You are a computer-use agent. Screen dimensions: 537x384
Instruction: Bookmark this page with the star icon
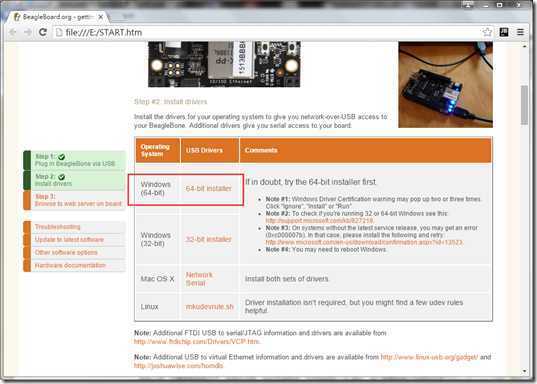point(487,32)
